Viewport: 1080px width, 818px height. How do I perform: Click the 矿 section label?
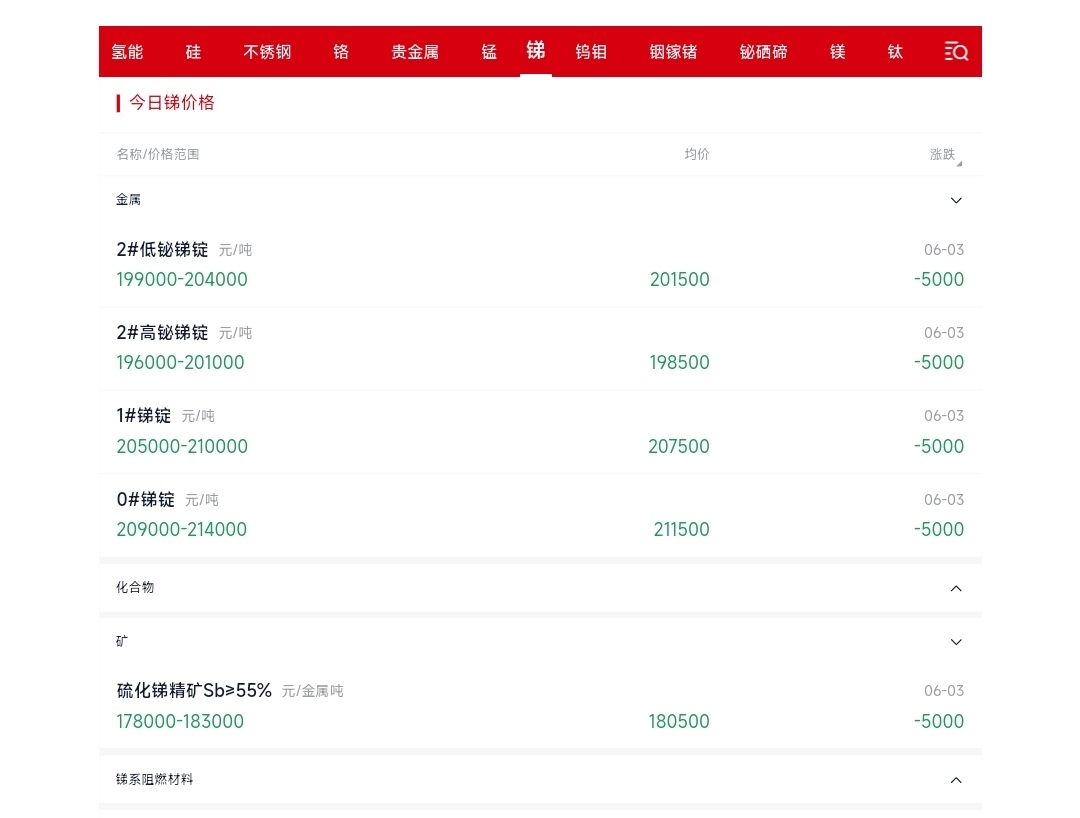[121, 641]
